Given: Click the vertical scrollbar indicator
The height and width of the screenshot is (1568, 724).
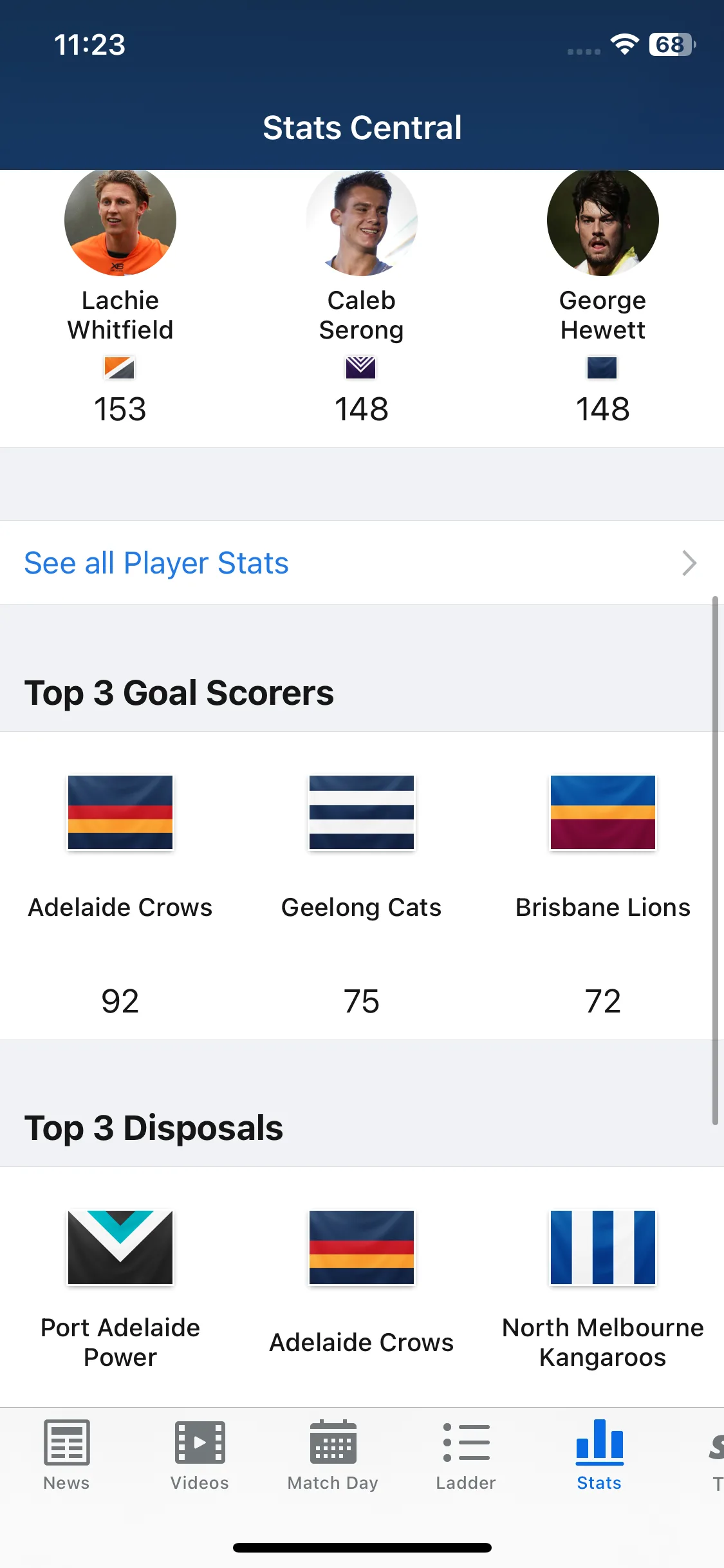Looking at the screenshot, I should coord(715,861).
